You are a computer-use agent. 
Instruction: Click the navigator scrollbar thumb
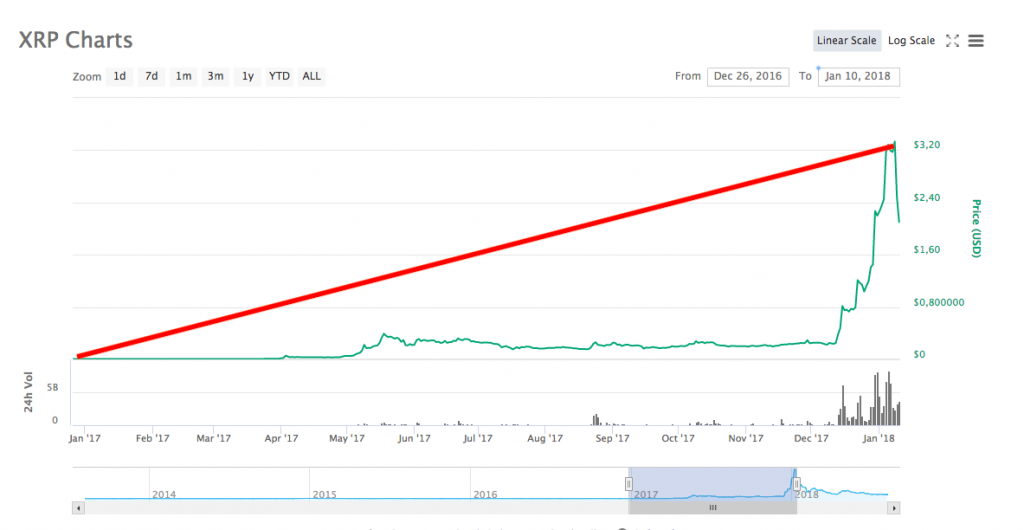712,507
